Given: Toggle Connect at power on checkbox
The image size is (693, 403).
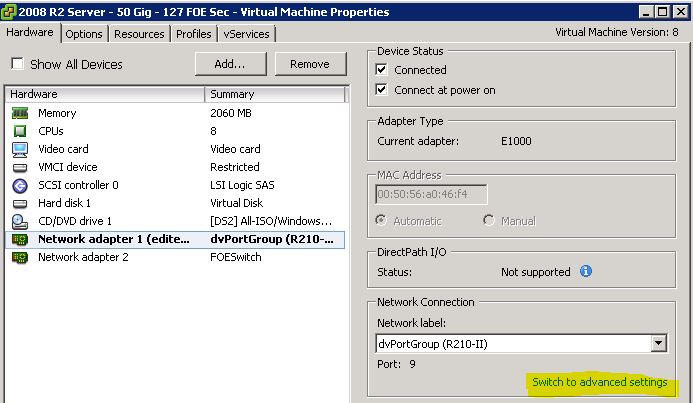Looking at the screenshot, I should [381, 90].
